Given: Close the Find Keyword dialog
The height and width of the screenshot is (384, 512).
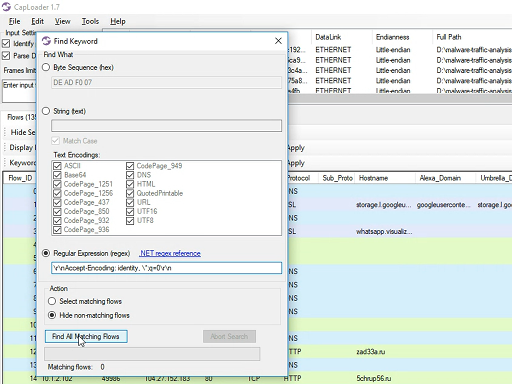Looking at the screenshot, I should click(278, 41).
